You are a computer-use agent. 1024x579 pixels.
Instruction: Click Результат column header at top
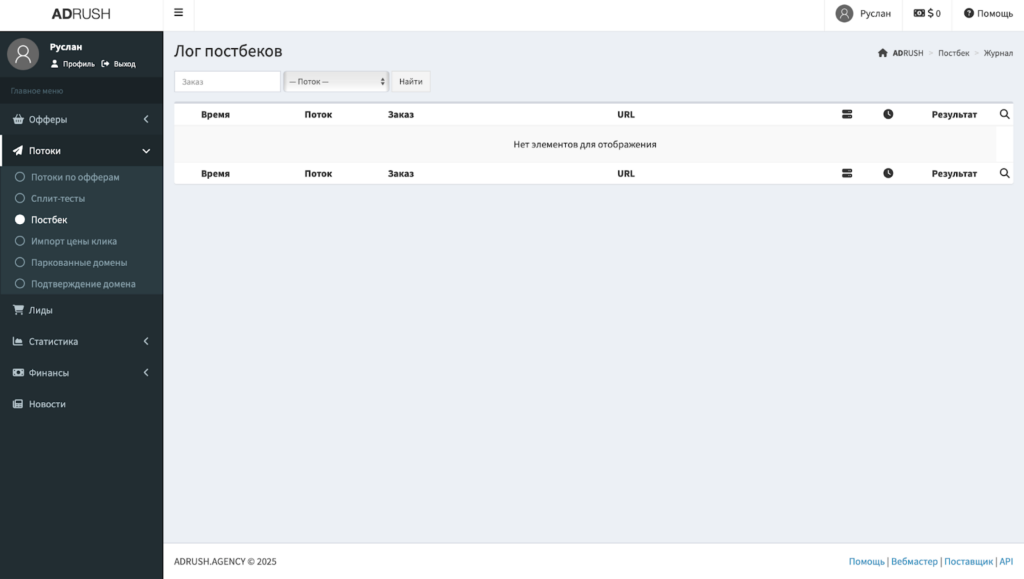[x=954, y=114]
